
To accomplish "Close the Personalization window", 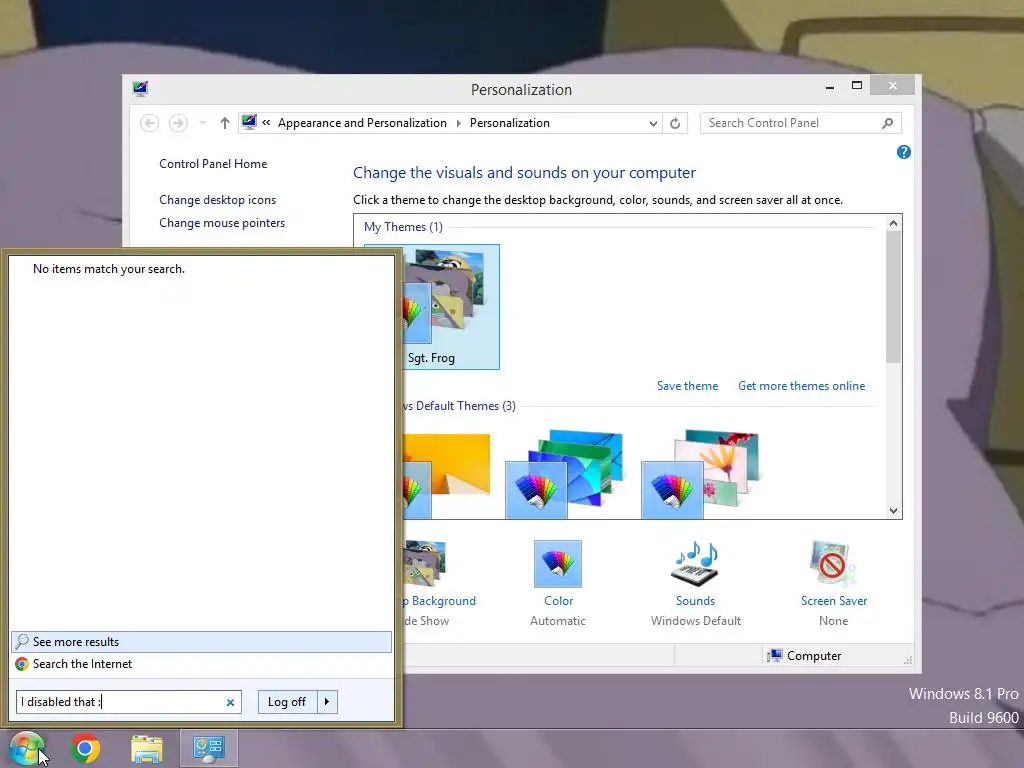I will pos(893,86).
